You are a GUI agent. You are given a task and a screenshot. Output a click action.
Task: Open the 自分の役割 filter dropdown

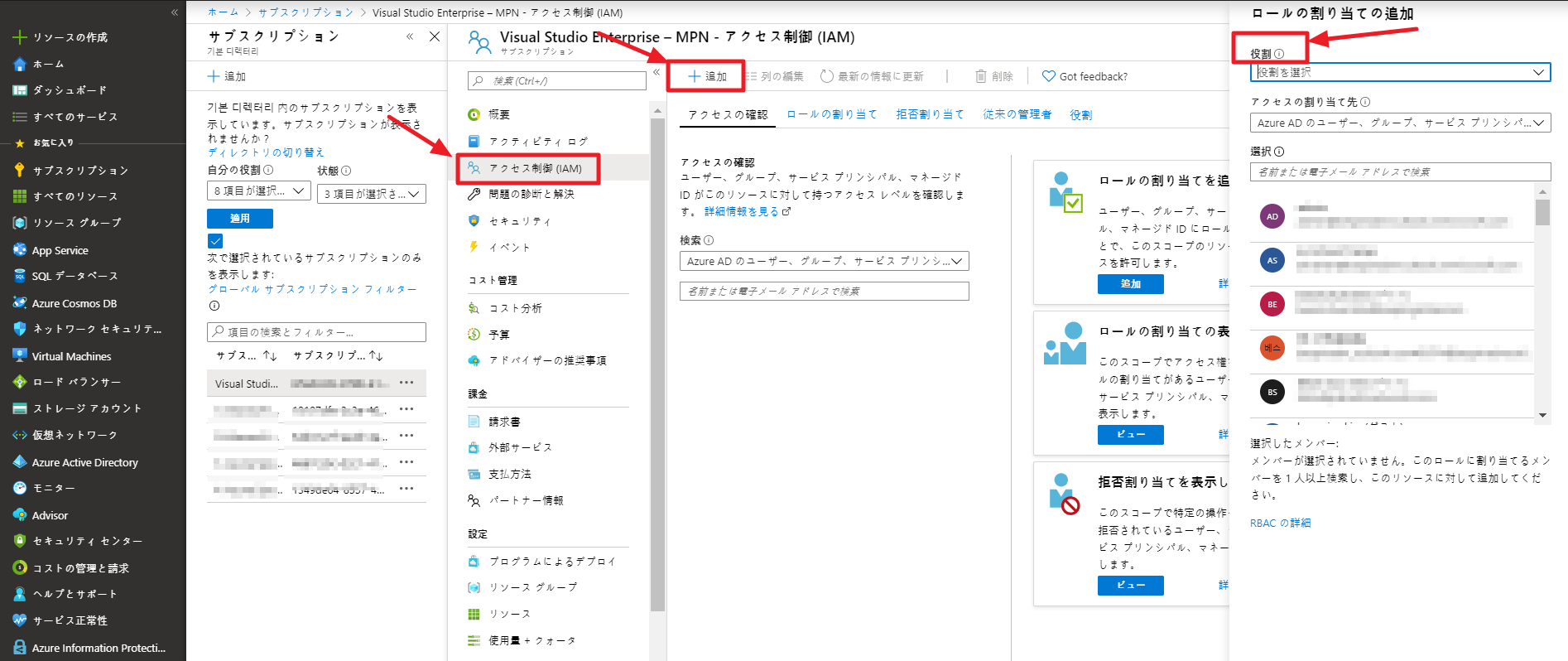[x=258, y=192]
